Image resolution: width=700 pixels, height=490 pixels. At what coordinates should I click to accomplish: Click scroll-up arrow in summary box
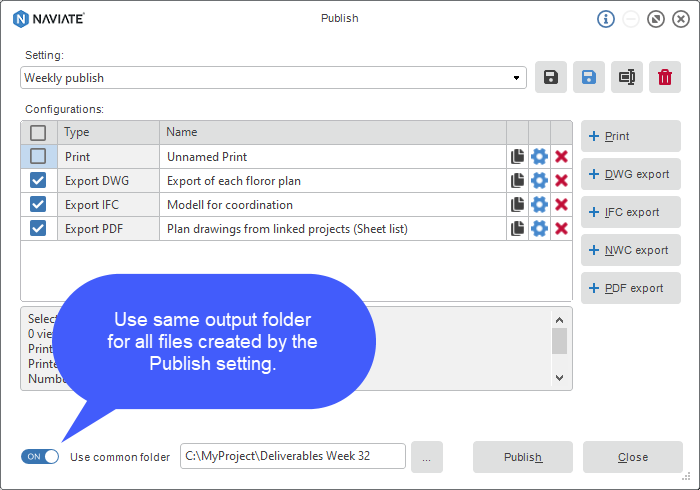559,320
